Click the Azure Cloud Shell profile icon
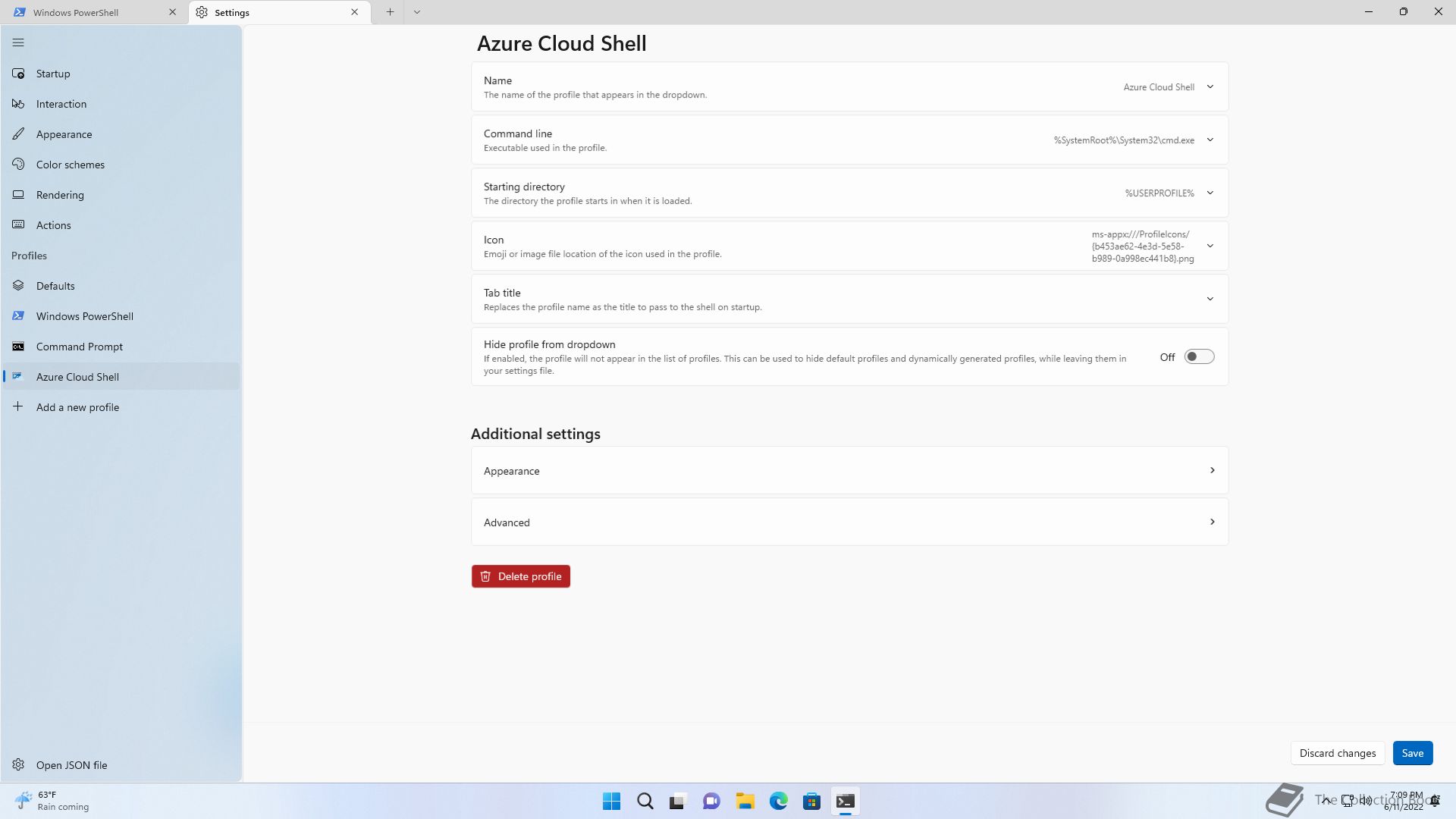This screenshot has width=1456, height=819. click(x=18, y=377)
